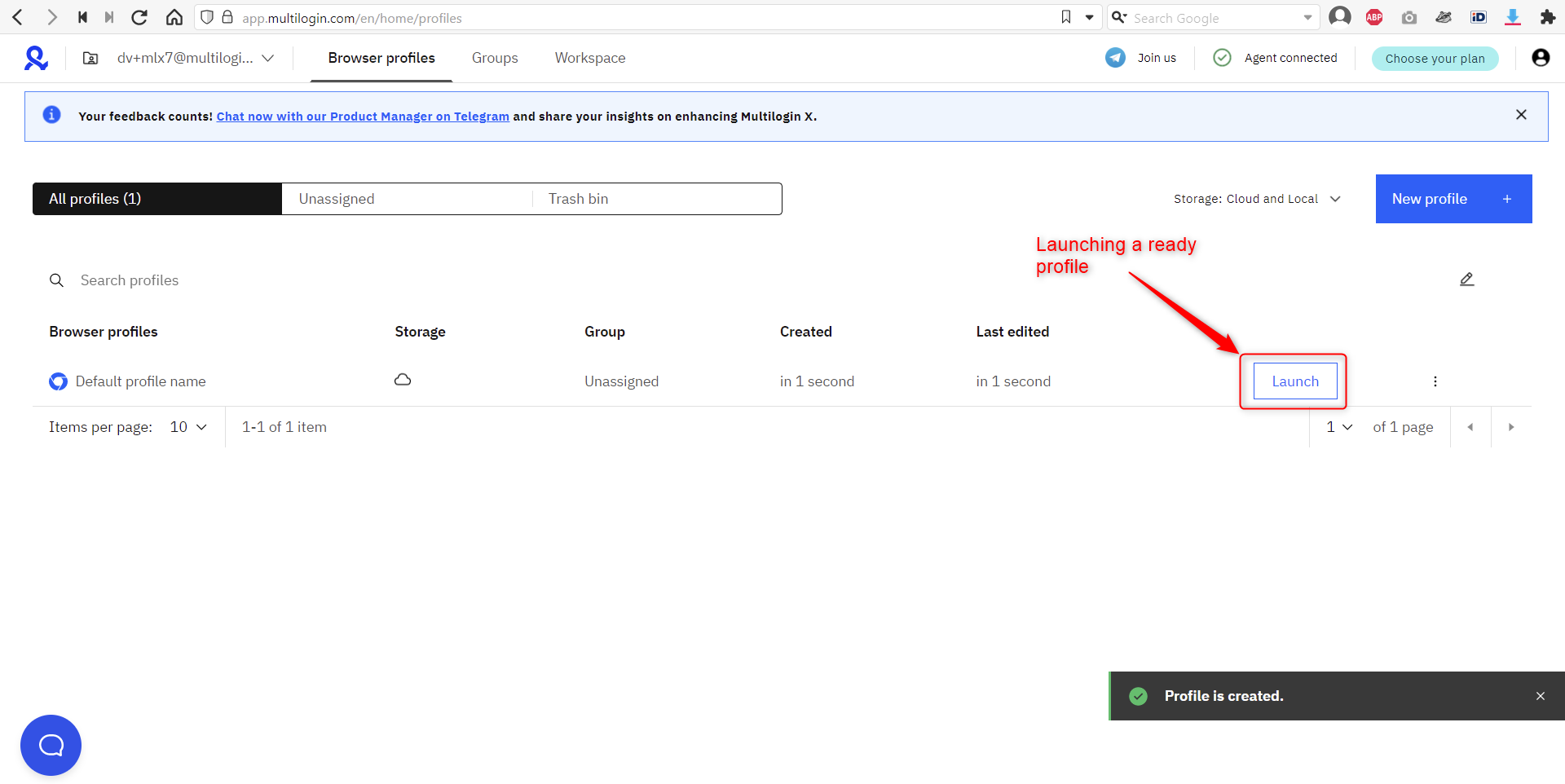The height and width of the screenshot is (784, 1565).
Task: Open the browser home page
Action: (174, 17)
